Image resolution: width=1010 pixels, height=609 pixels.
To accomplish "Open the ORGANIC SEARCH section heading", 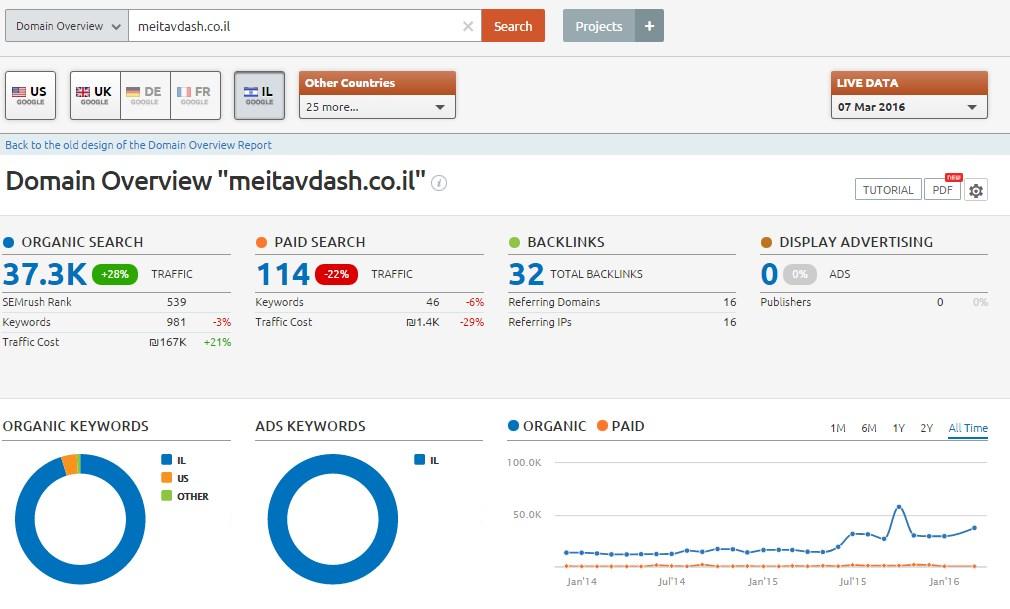I will point(82,242).
